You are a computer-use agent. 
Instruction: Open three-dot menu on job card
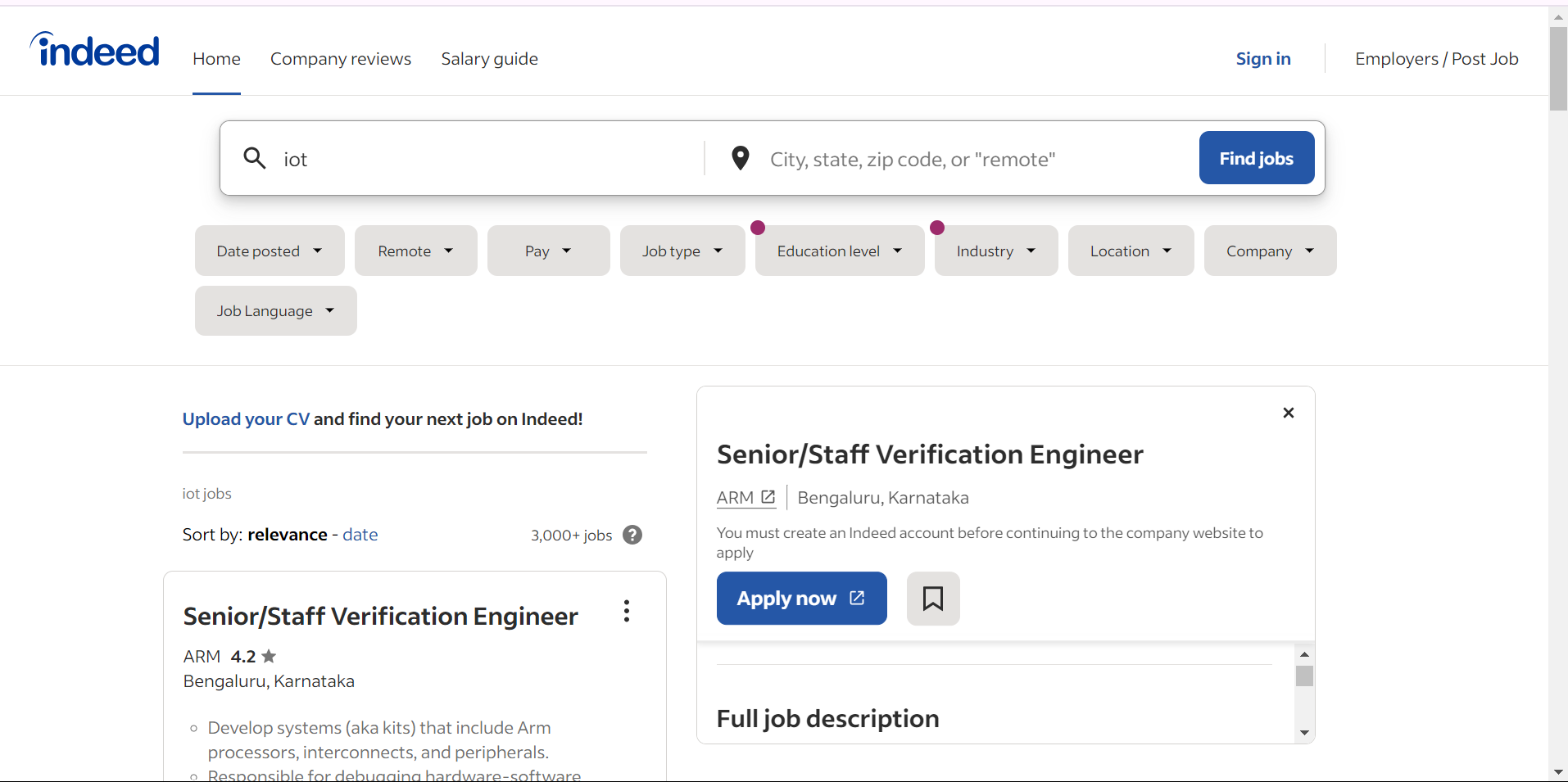pyautogui.click(x=627, y=612)
